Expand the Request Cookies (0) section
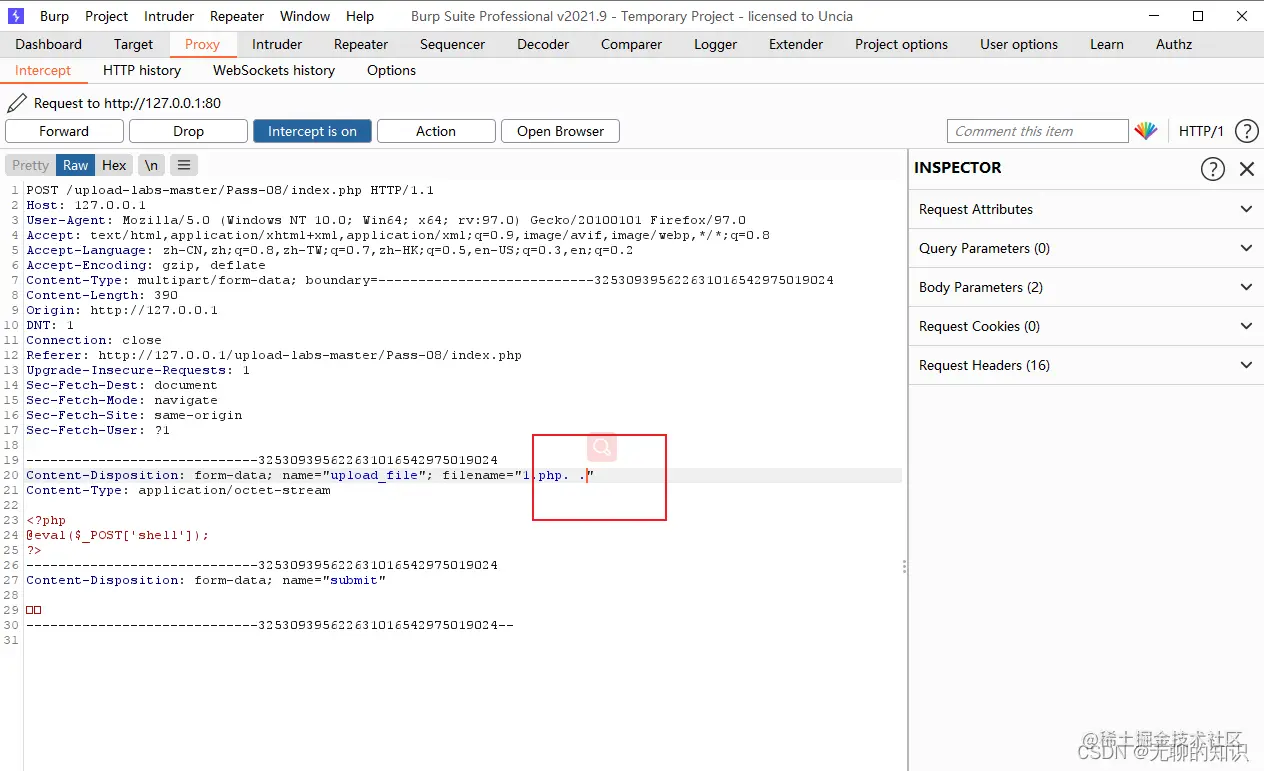The width and height of the screenshot is (1264, 771). tap(1086, 326)
